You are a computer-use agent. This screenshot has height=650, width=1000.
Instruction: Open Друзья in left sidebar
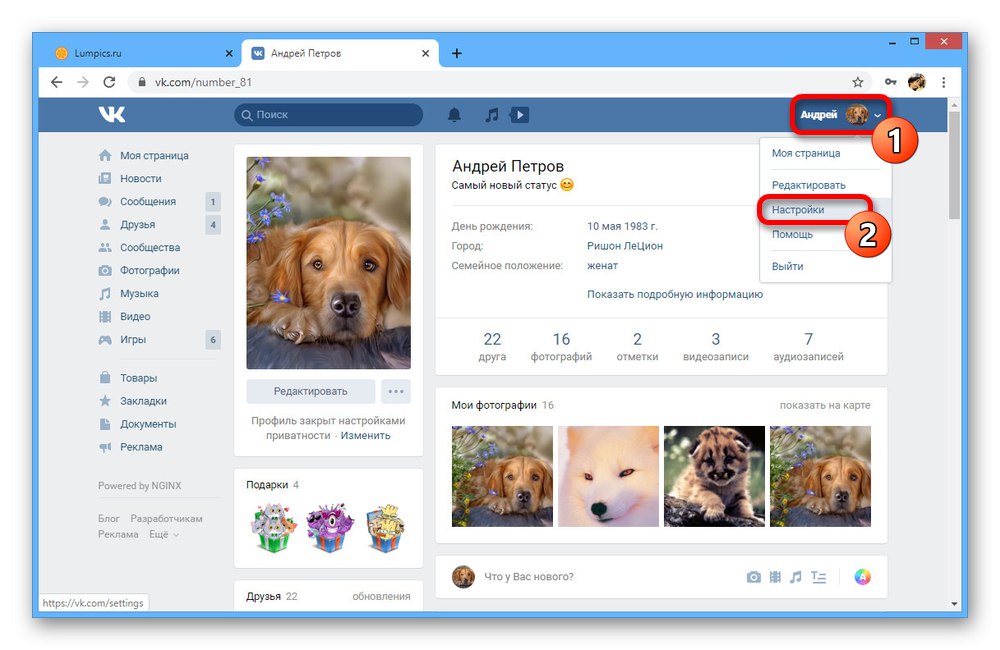tap(137, 224)
